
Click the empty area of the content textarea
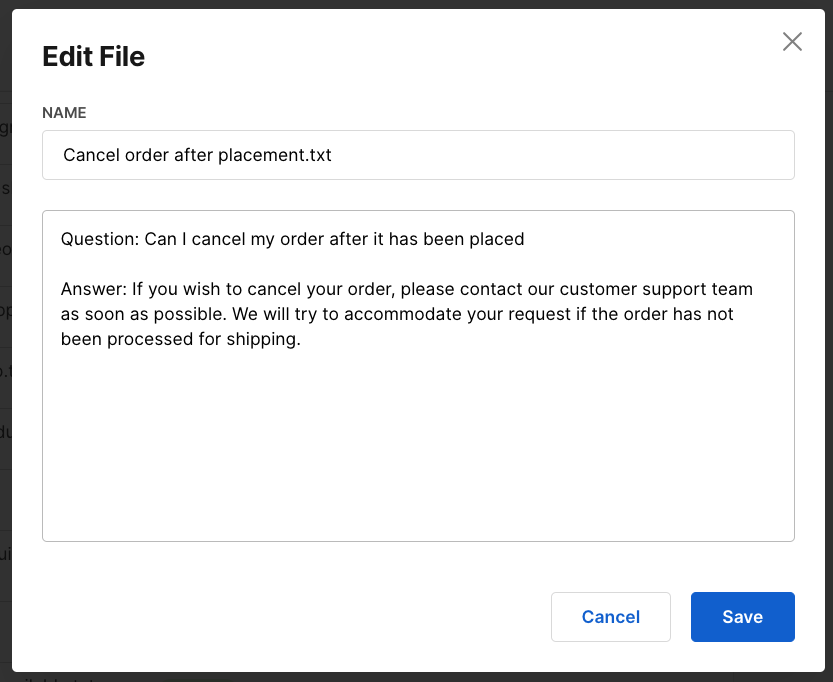[x=418, y=450]
